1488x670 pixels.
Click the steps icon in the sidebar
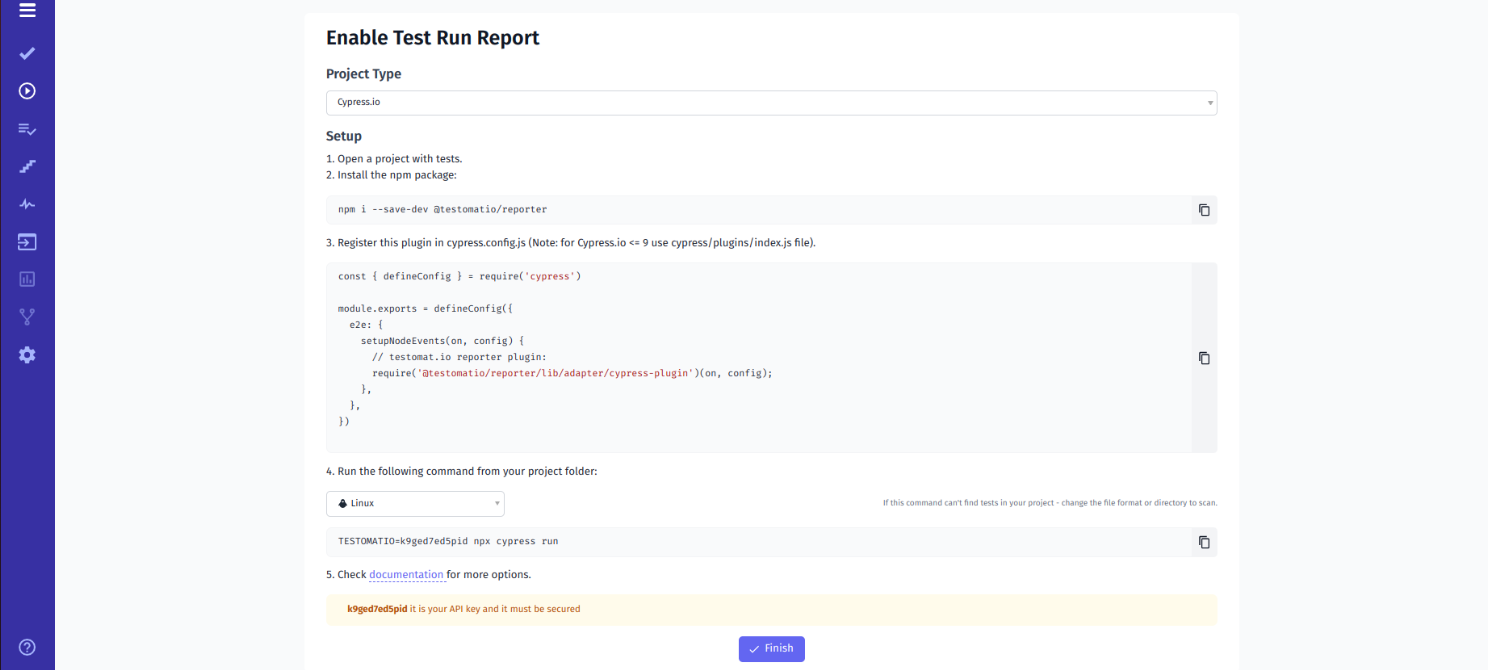27,166
